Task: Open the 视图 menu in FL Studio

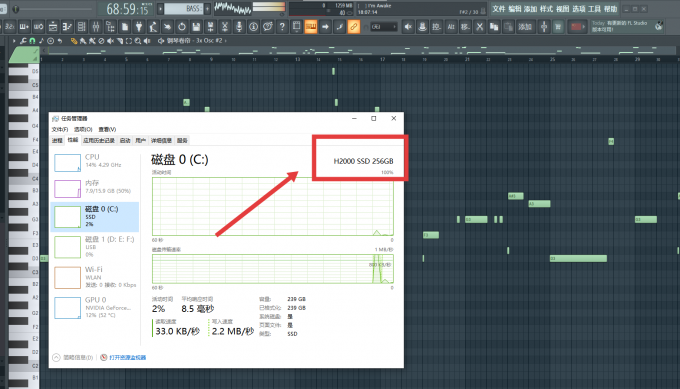Action: pyautogui.click(x=562, y=9)
